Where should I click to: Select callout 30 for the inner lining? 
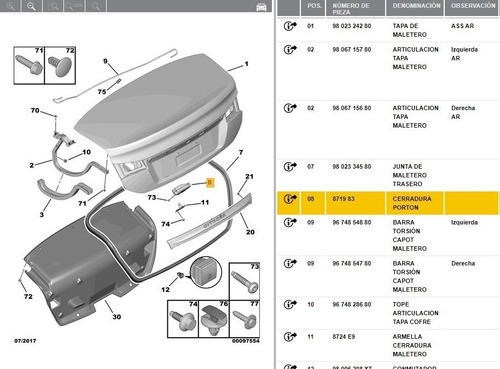tap(116, 316)
